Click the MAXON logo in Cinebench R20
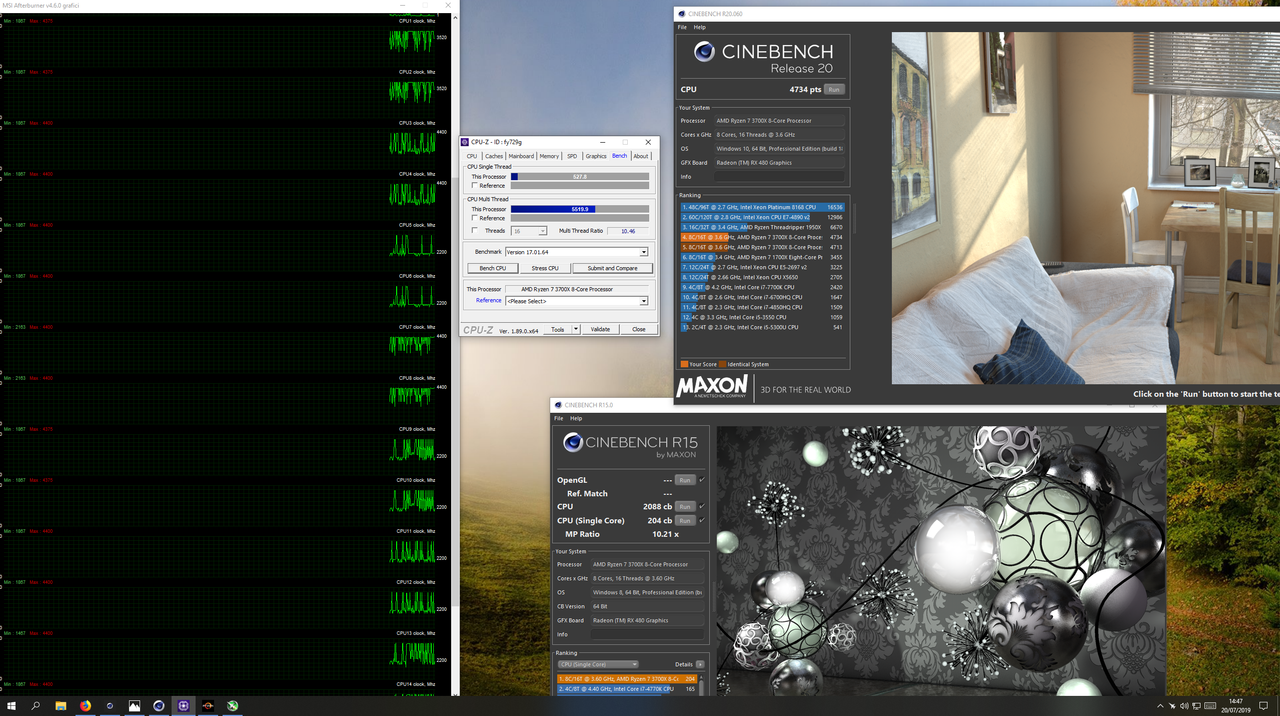1280x716 pixels. pos(712,386)
